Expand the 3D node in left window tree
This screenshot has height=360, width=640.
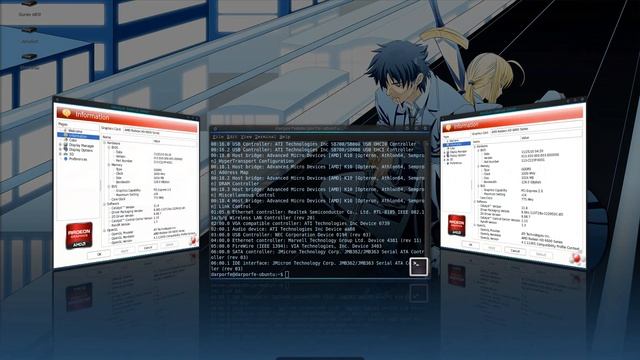point(60,154)
